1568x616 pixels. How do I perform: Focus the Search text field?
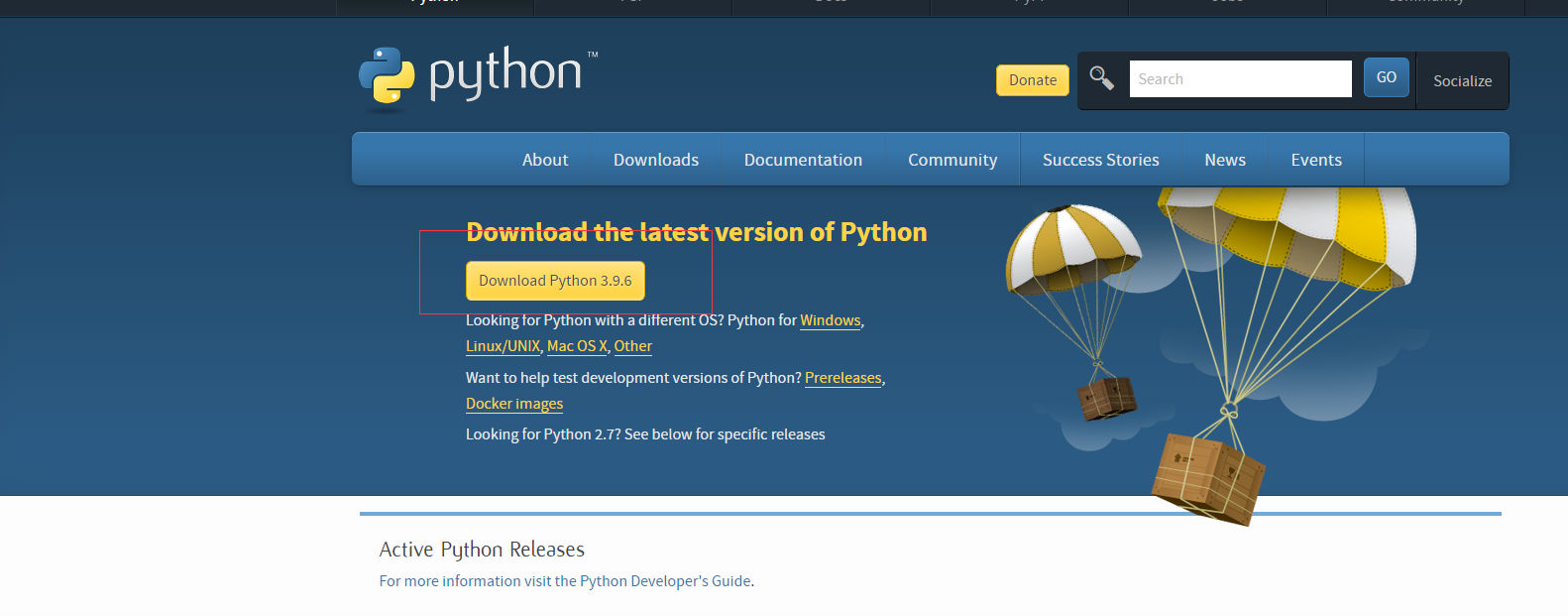(1240, 79)
